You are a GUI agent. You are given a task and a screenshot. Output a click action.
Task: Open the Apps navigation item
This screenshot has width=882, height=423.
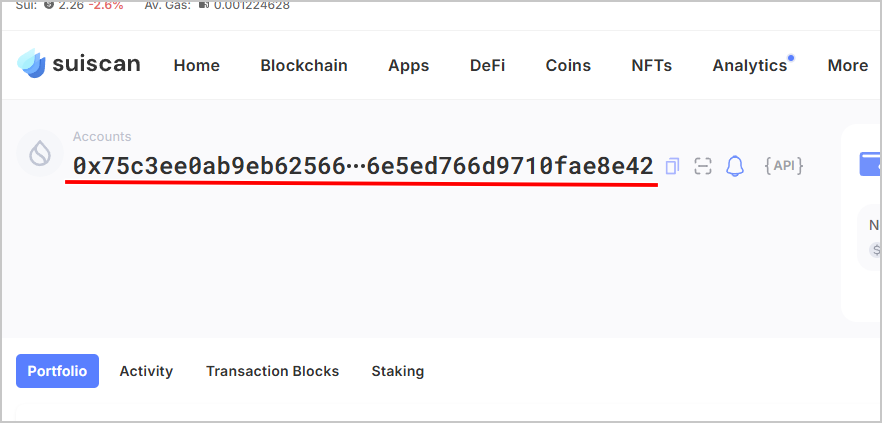(x=408, y=65)
